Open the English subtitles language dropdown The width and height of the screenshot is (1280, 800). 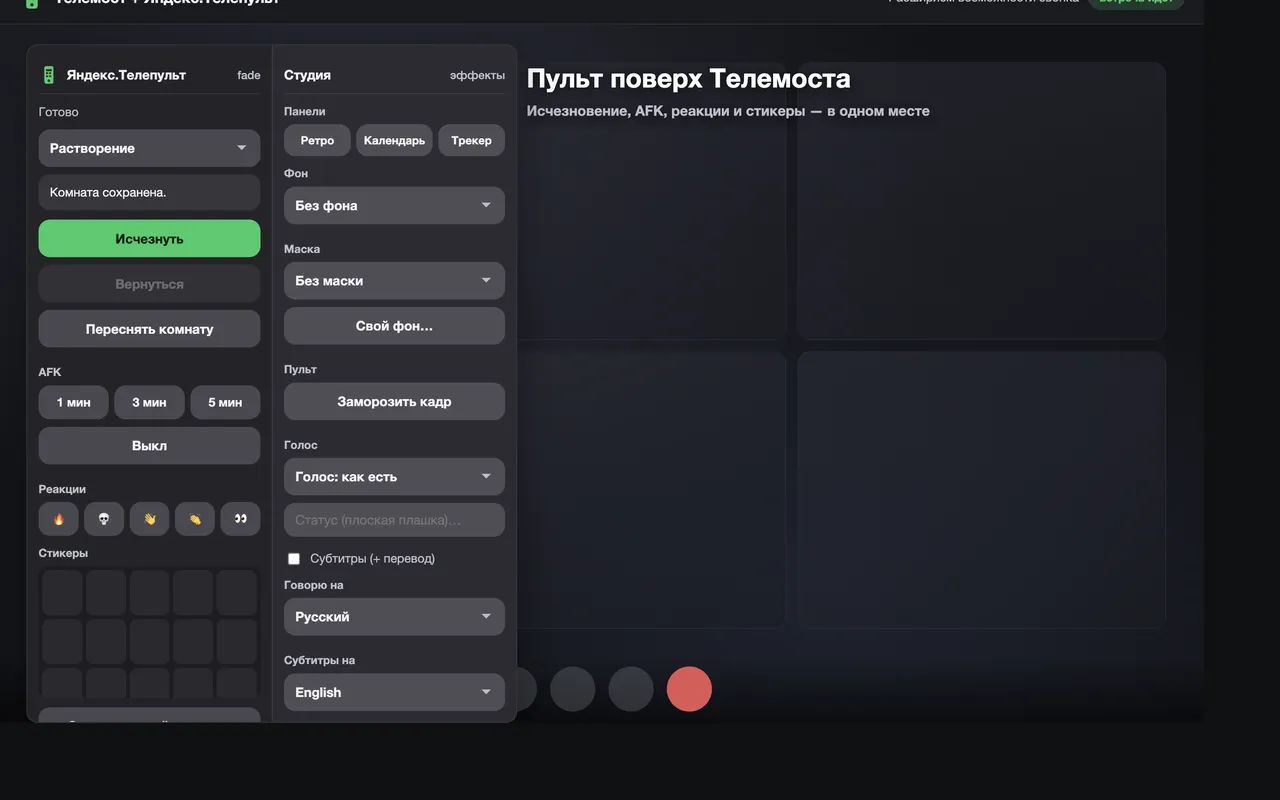point(394,692)
